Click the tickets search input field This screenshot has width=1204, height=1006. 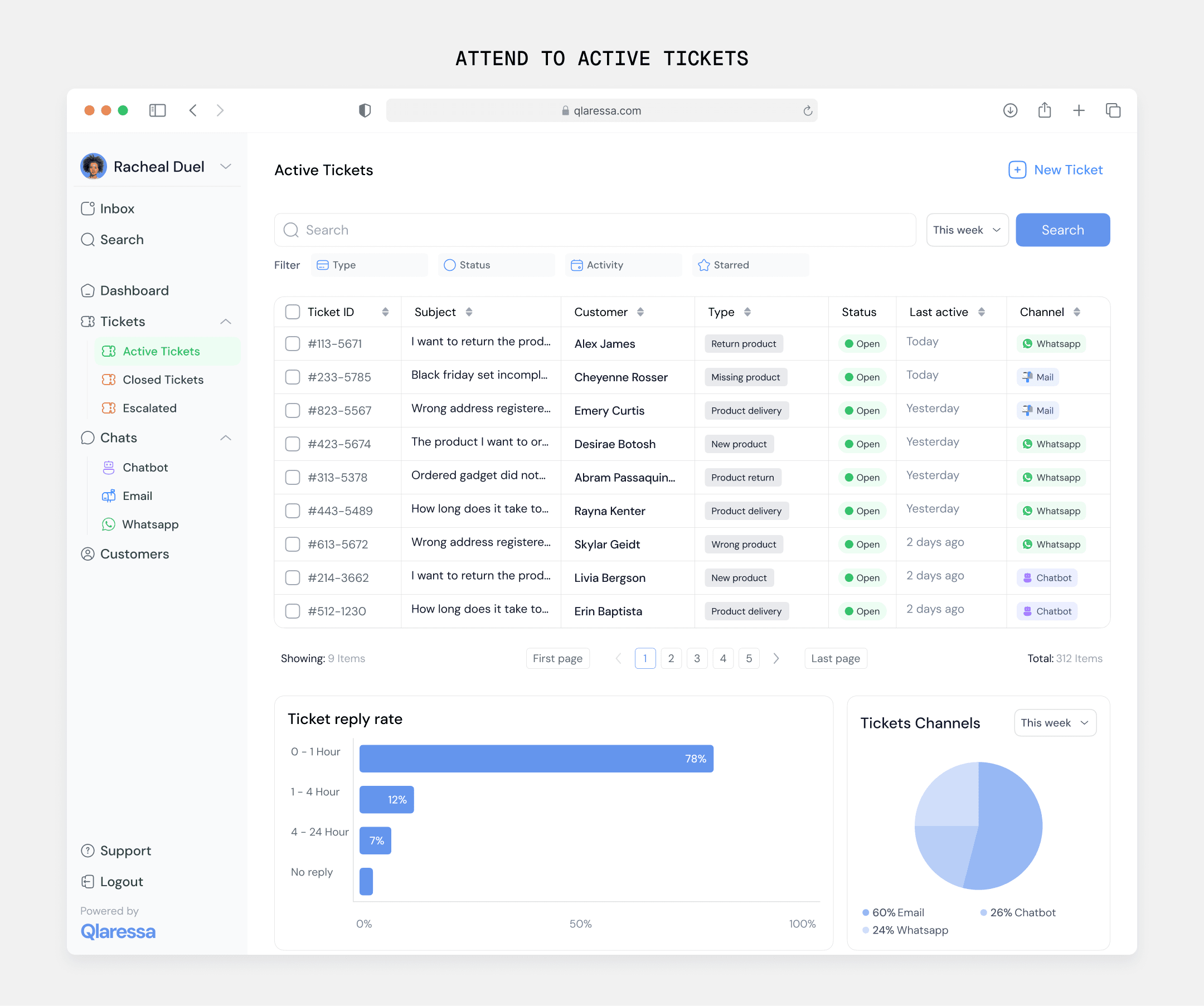[x=595, y=230]
